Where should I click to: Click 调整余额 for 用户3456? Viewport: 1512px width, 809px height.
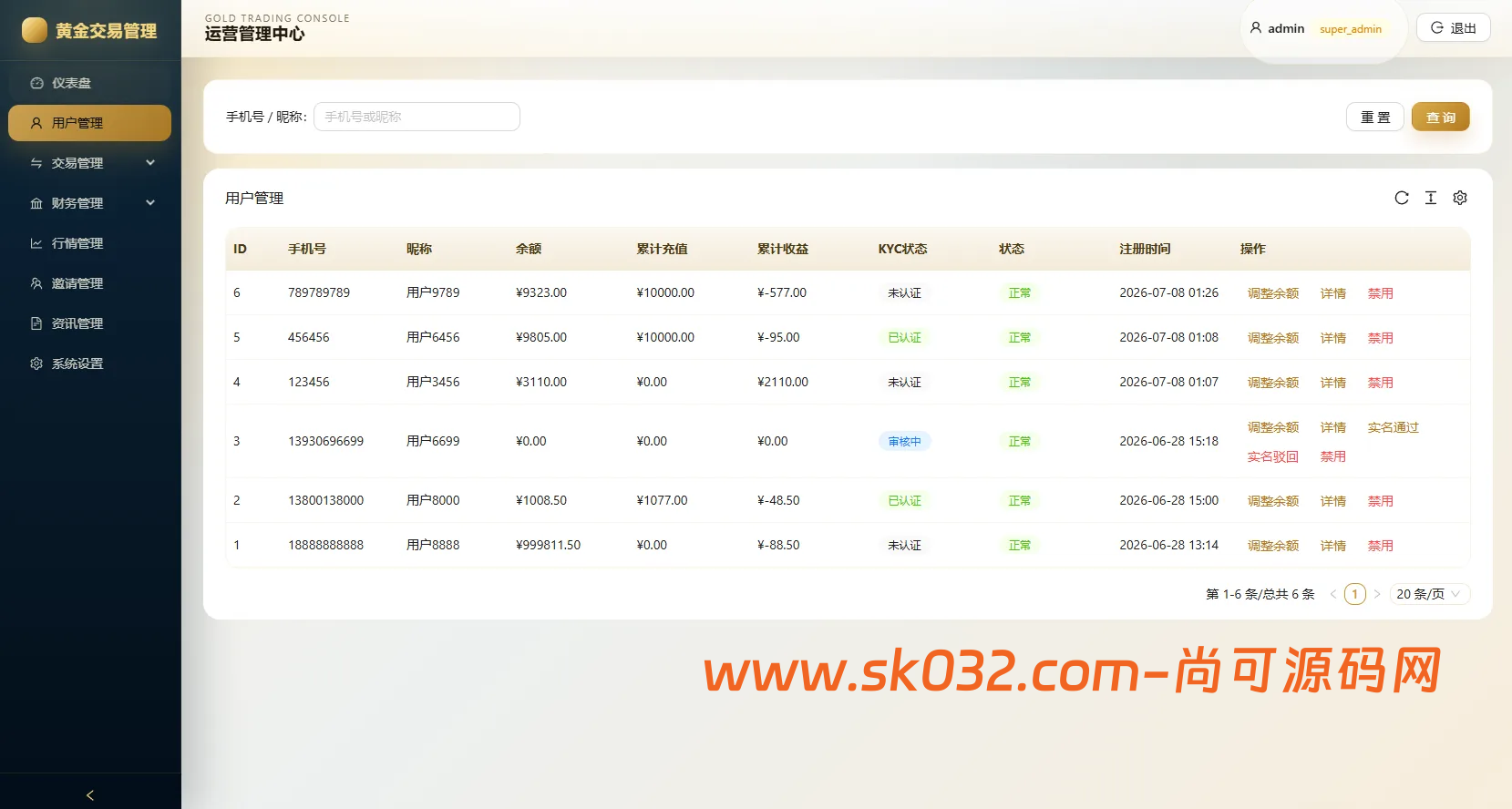click(1272, 383)
